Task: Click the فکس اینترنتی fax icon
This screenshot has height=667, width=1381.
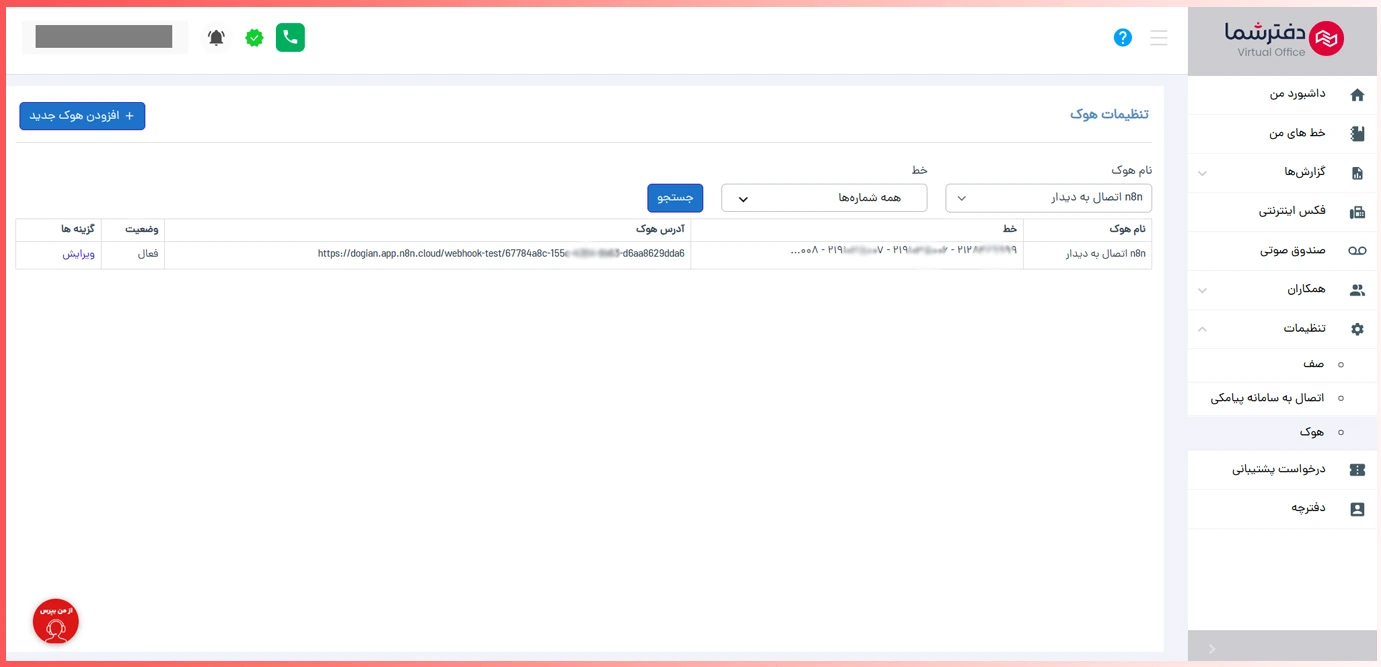Action: [1357, 212]
